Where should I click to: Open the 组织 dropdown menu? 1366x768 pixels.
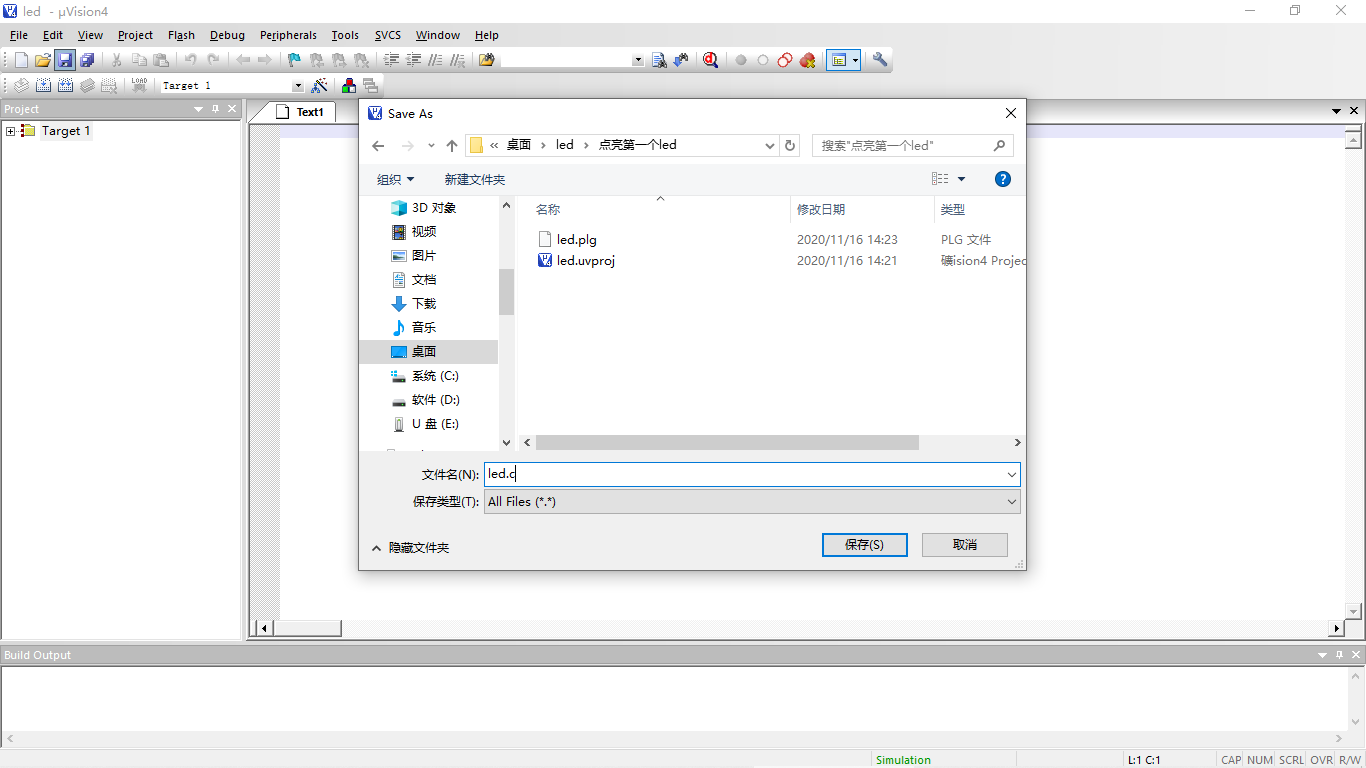(395, 179)
